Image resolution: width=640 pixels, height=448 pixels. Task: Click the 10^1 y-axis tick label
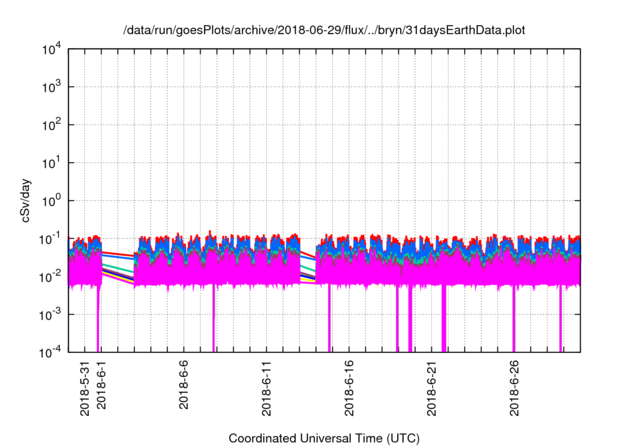[x=52, y=163]
